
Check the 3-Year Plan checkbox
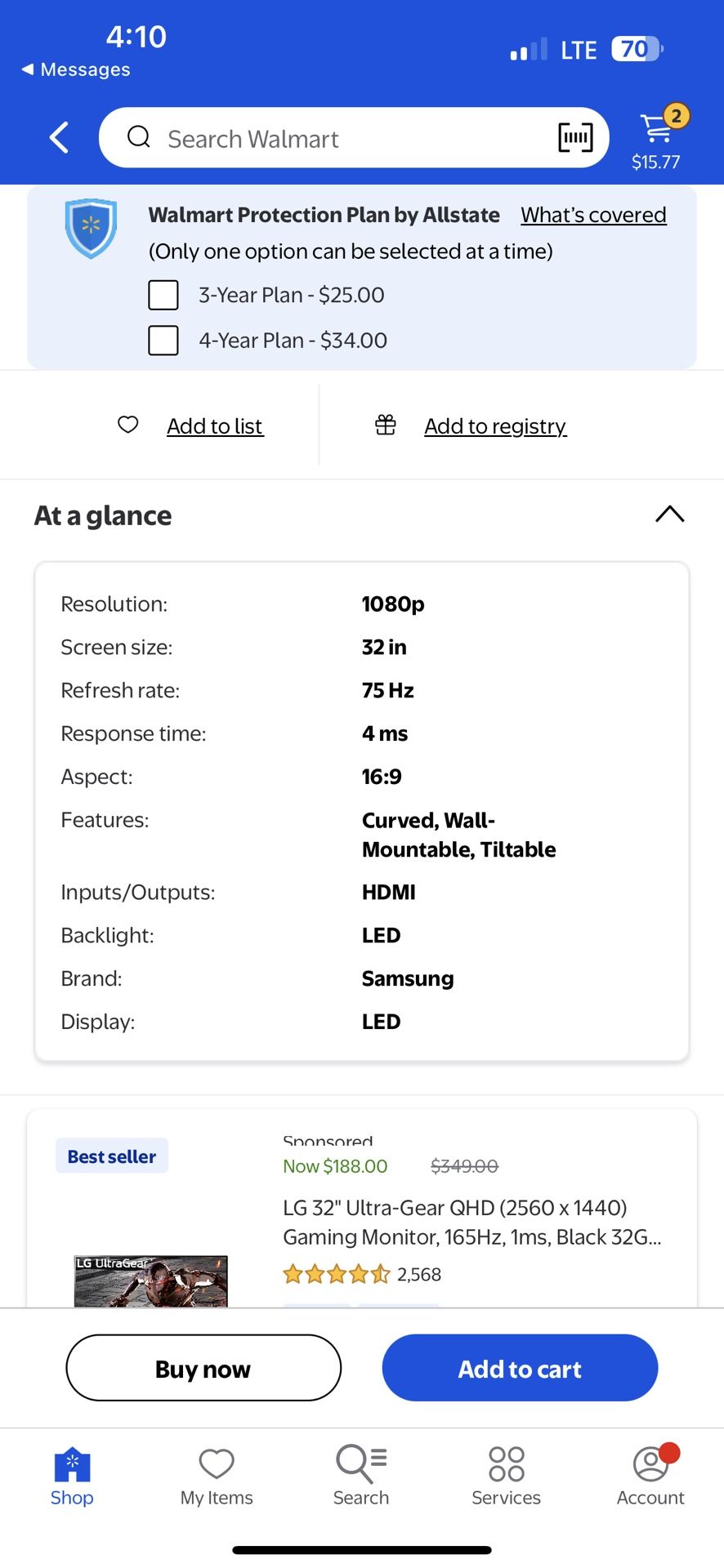tap(163, 295)
